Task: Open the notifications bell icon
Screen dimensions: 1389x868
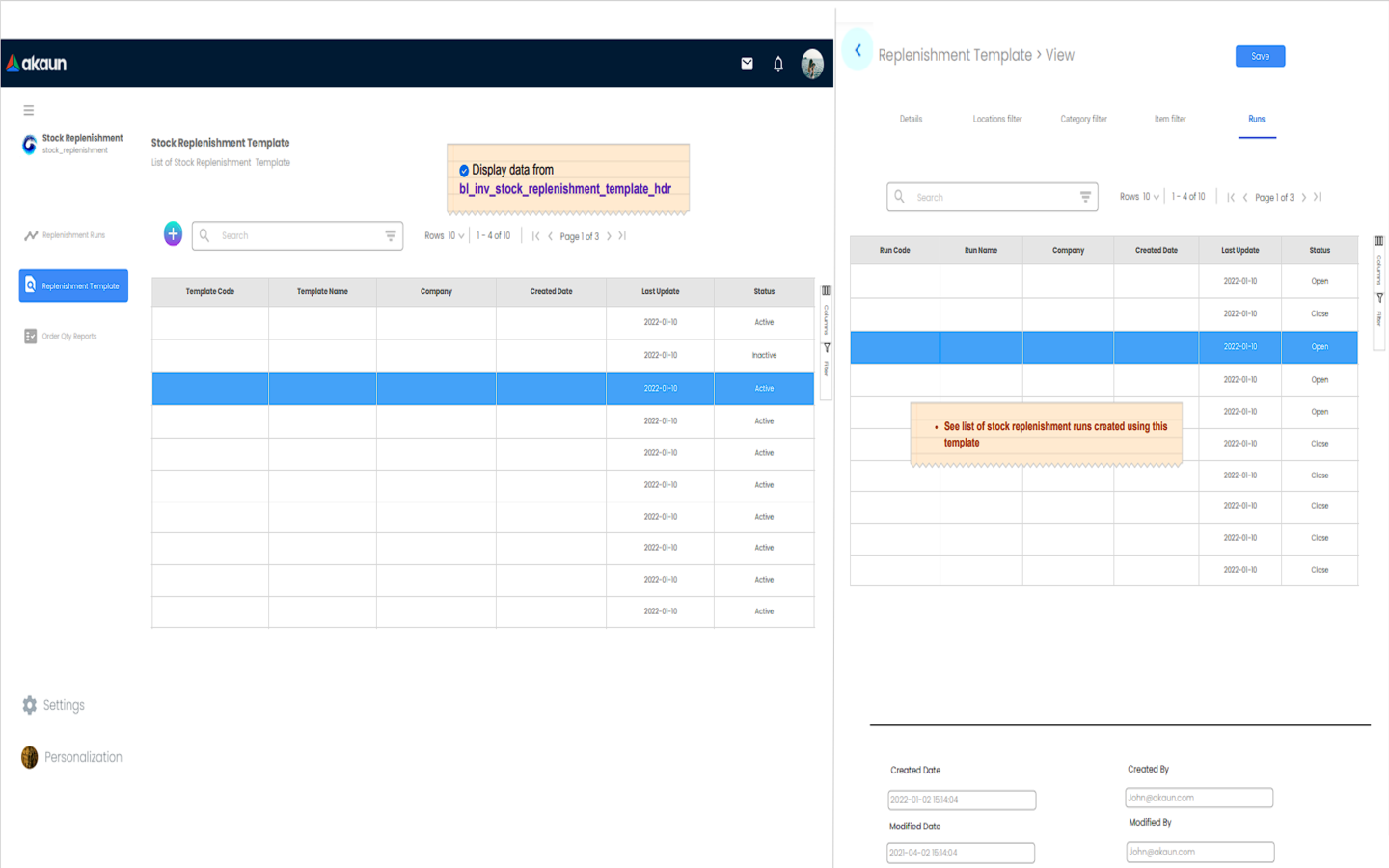Action: 778,64
